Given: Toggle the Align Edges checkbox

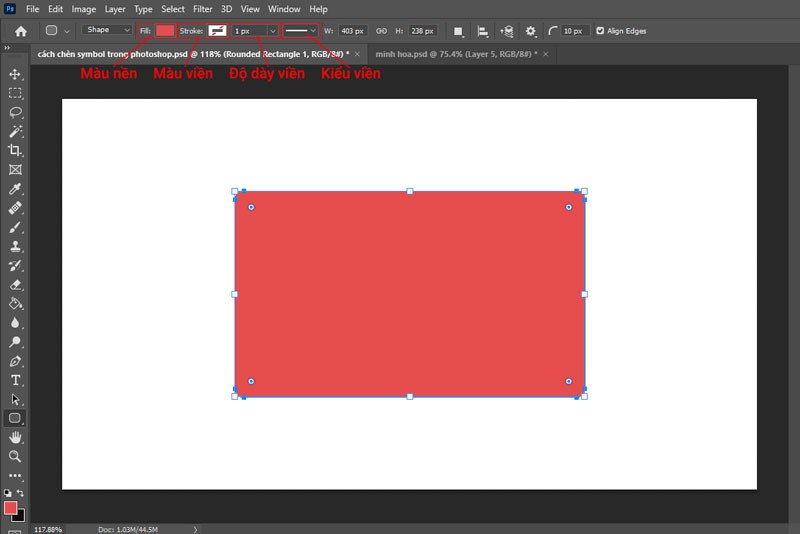Looking at the screenshot, I should pyautogui.click(x=600, y=31).
